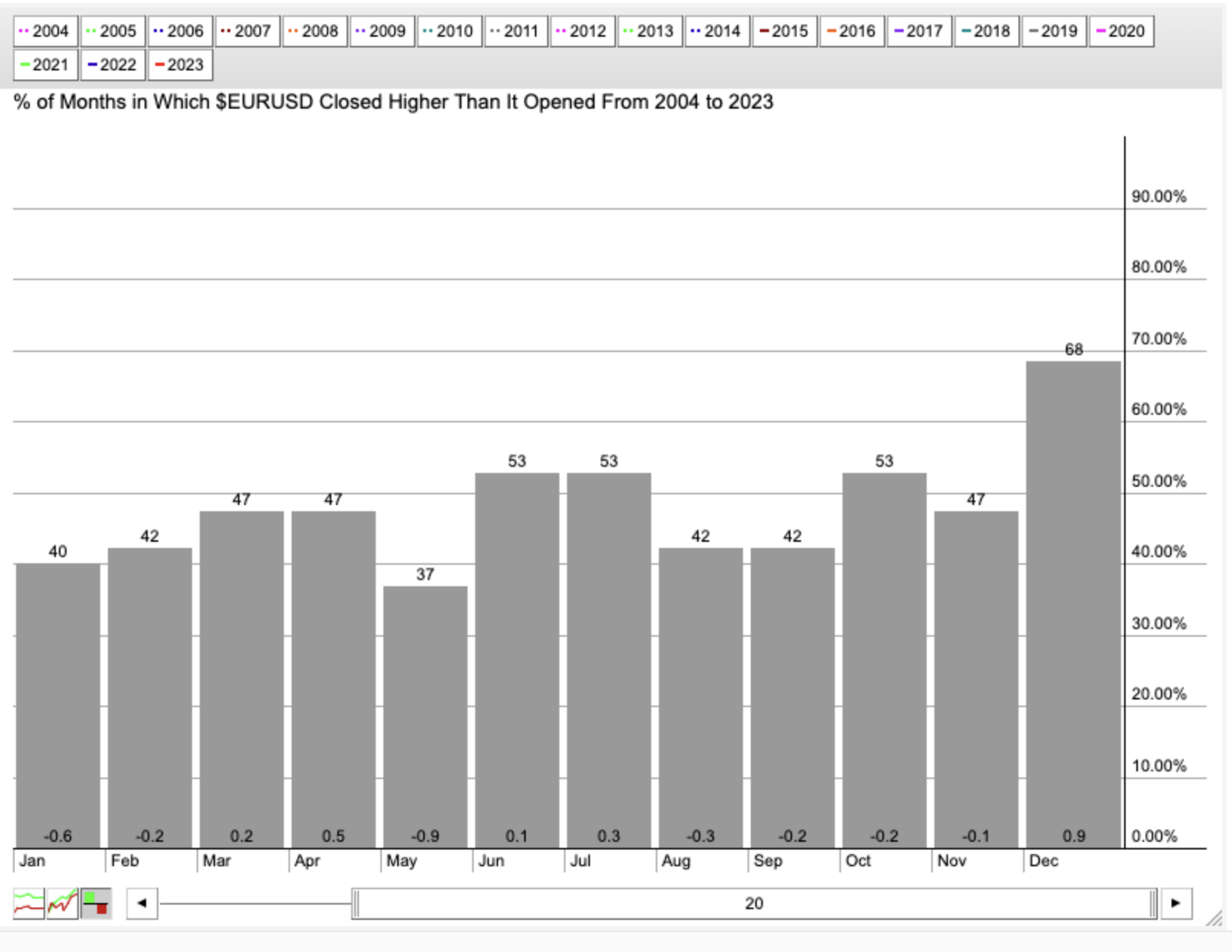Switch to separate lines chart mode icon
This screenshot has width=1232, height=952.
point(29,904)
